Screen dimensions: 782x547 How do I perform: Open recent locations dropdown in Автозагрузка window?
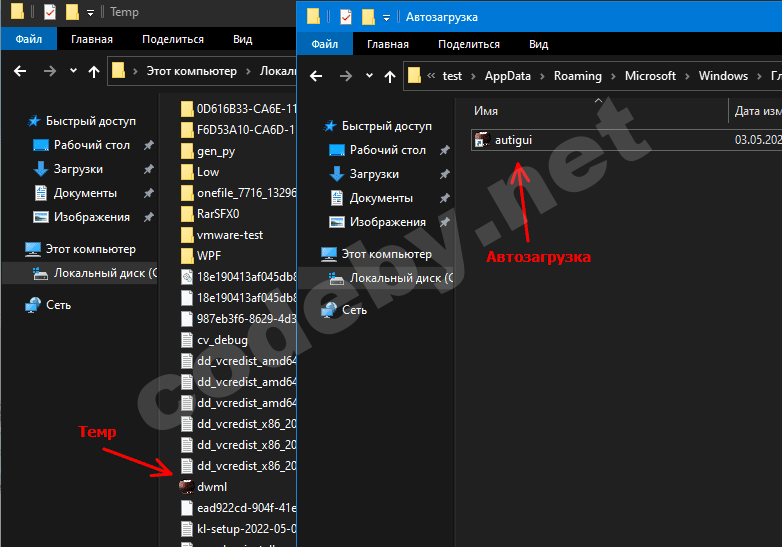coord(369,76)
